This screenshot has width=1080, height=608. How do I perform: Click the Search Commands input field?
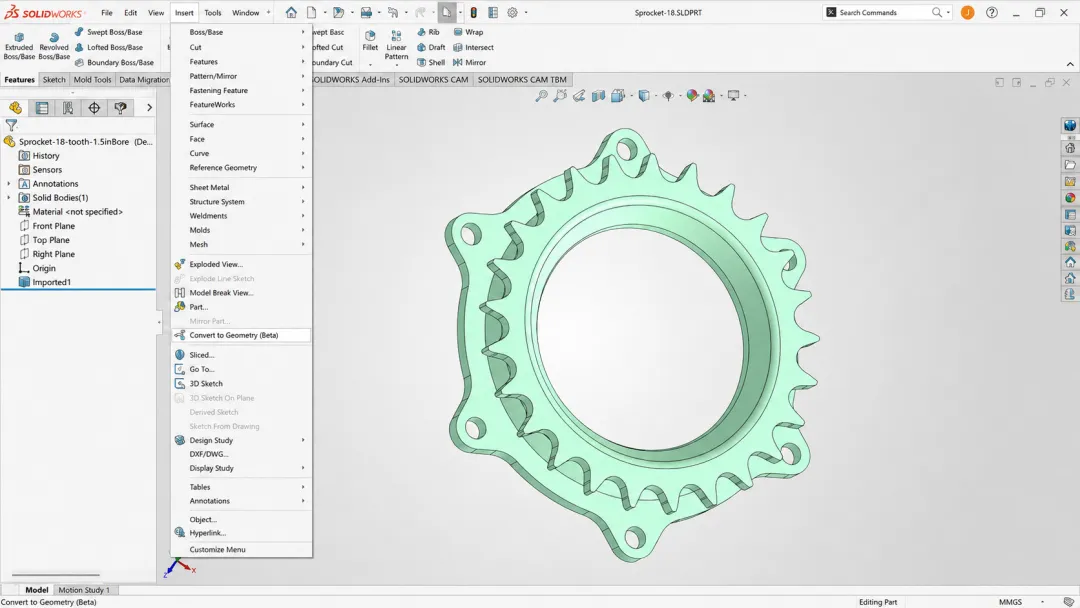[884, 12]
